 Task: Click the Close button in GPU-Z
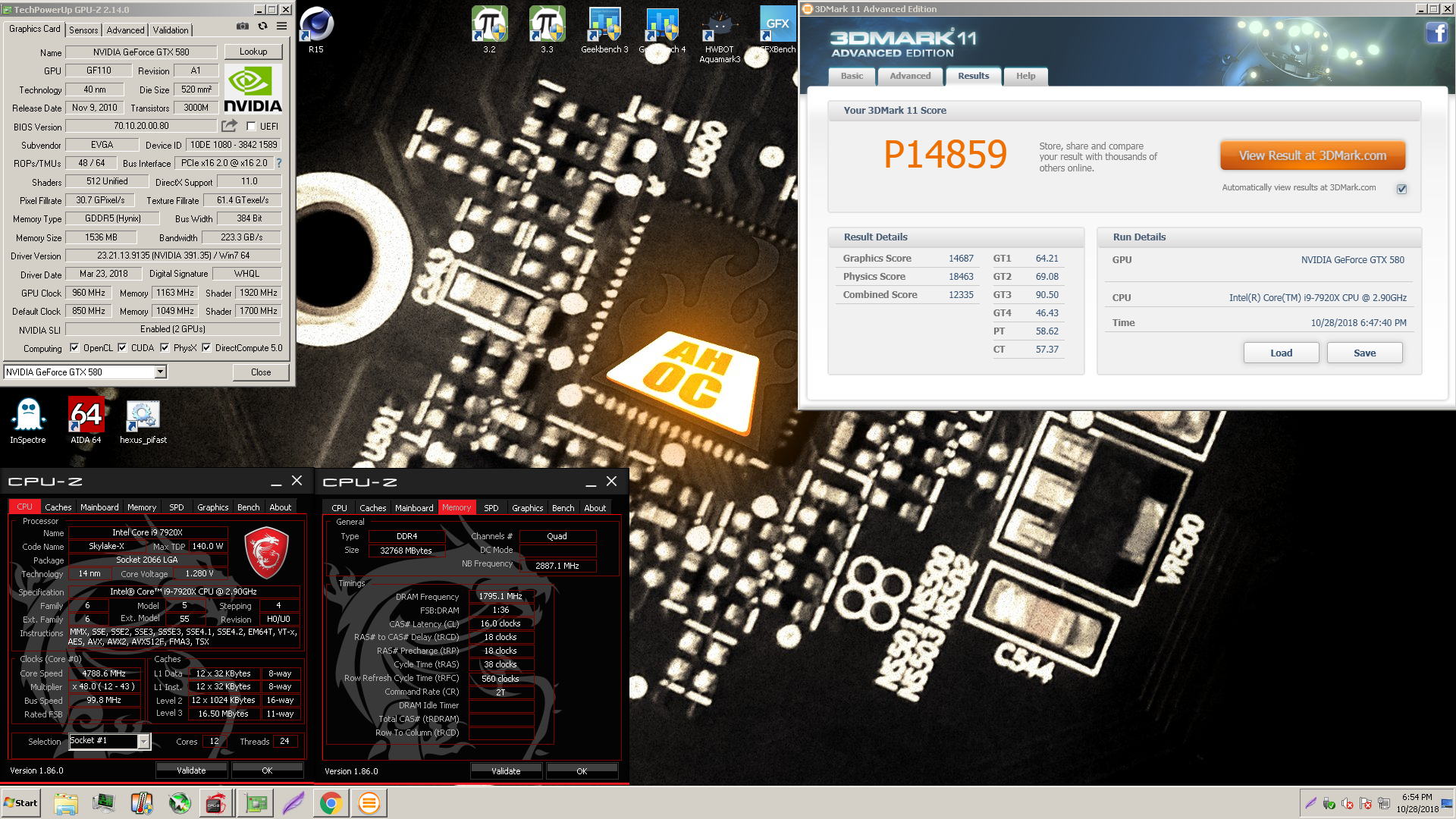[x=261, y=372]
